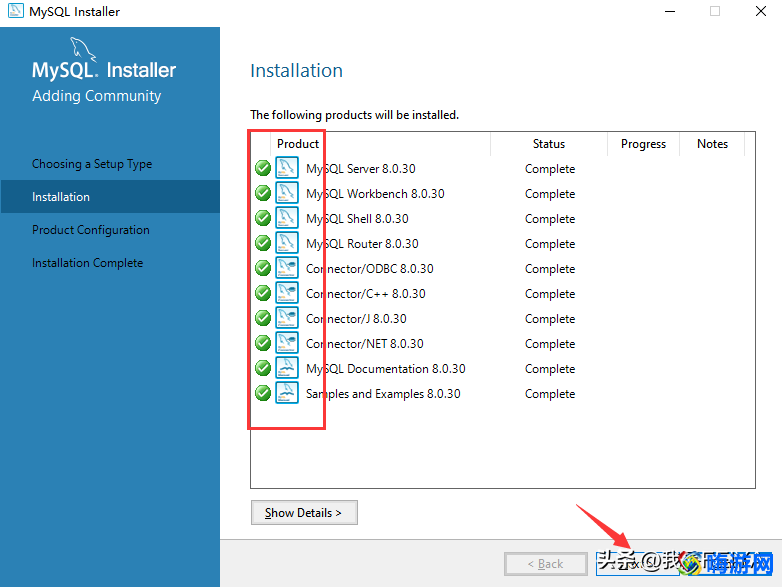Image resolution: width=782 pixels, height=587 pixels.
Task: Click Complete status for Connector/ODBC
Action: point(550,269)
